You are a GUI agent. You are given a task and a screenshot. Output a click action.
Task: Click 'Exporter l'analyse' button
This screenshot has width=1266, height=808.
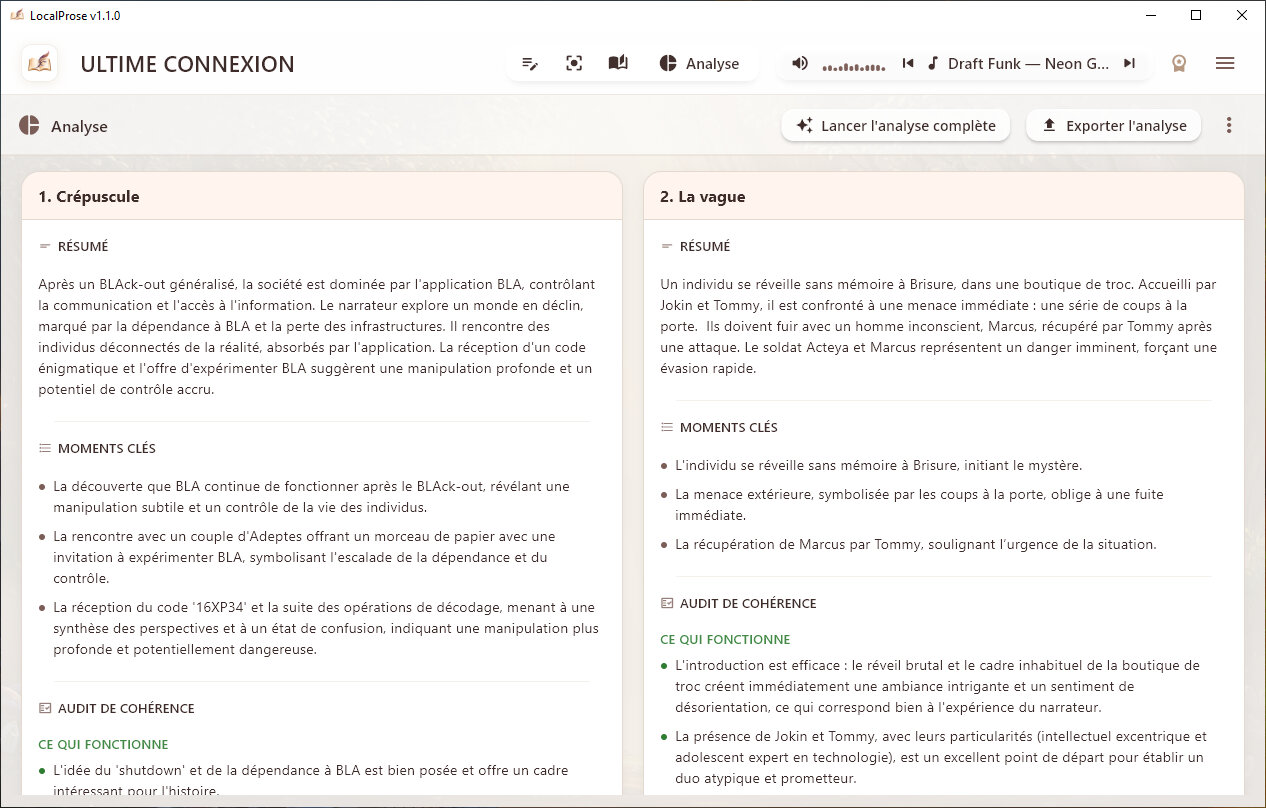1113,126
